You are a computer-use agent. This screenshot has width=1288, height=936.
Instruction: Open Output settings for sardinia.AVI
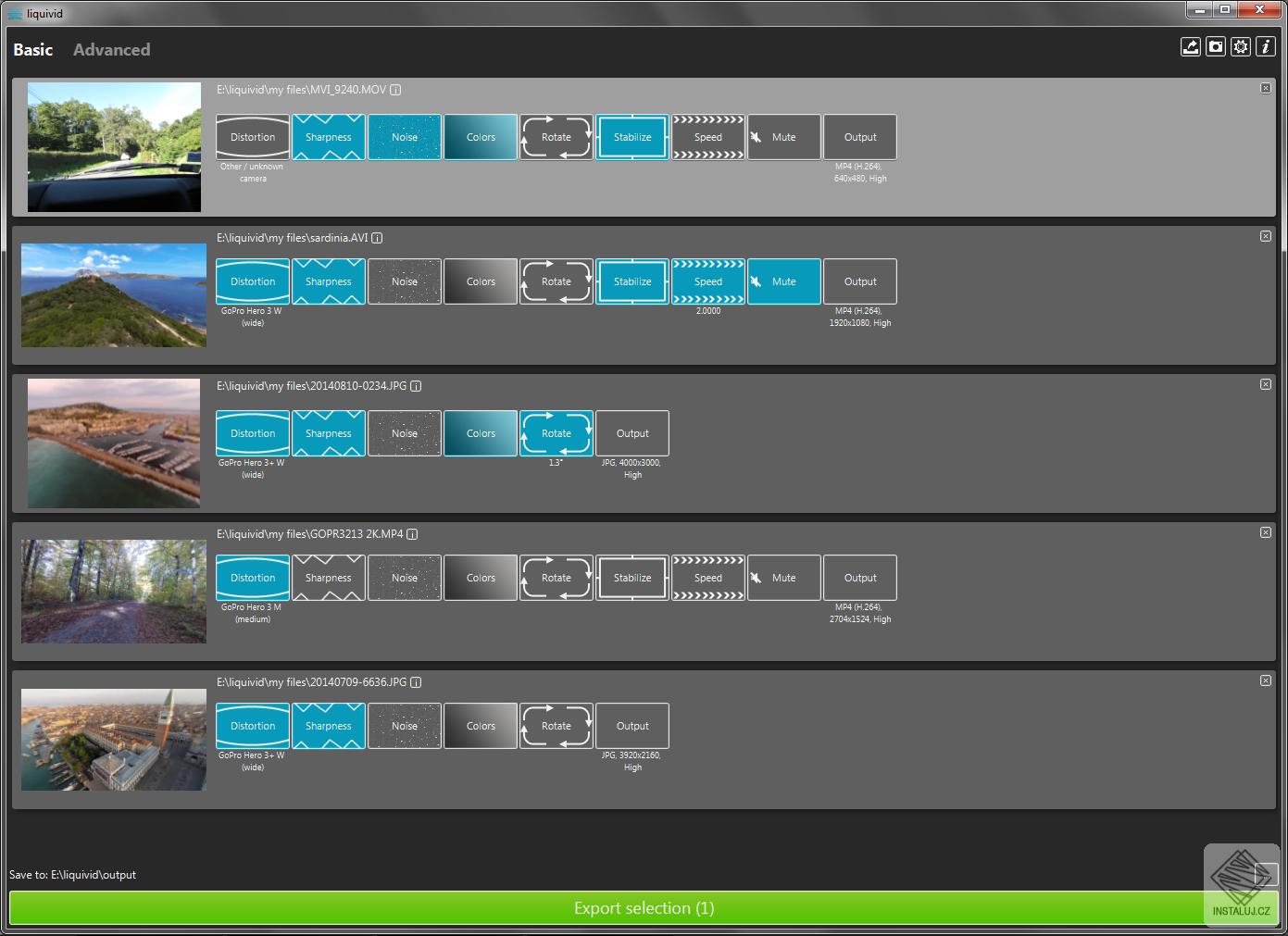(860, 281)
